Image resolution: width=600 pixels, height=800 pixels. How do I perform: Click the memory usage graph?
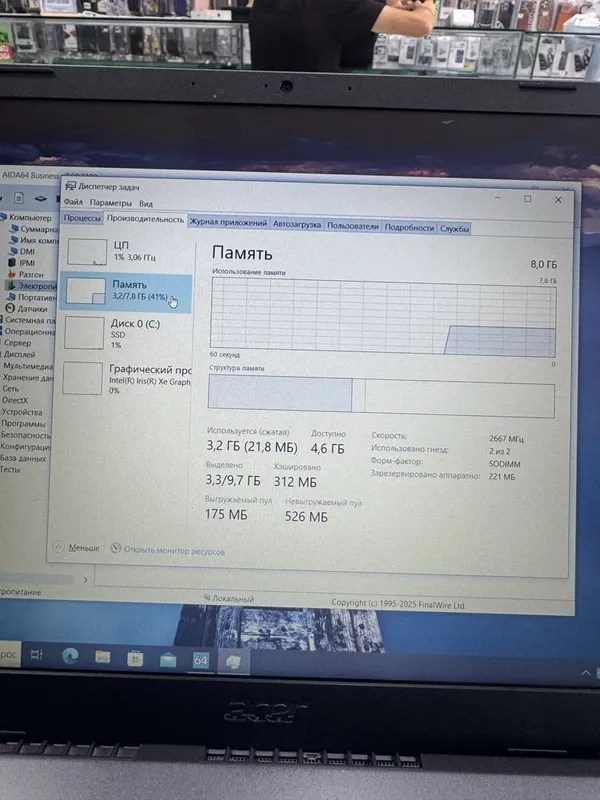(x=383, y=317)
